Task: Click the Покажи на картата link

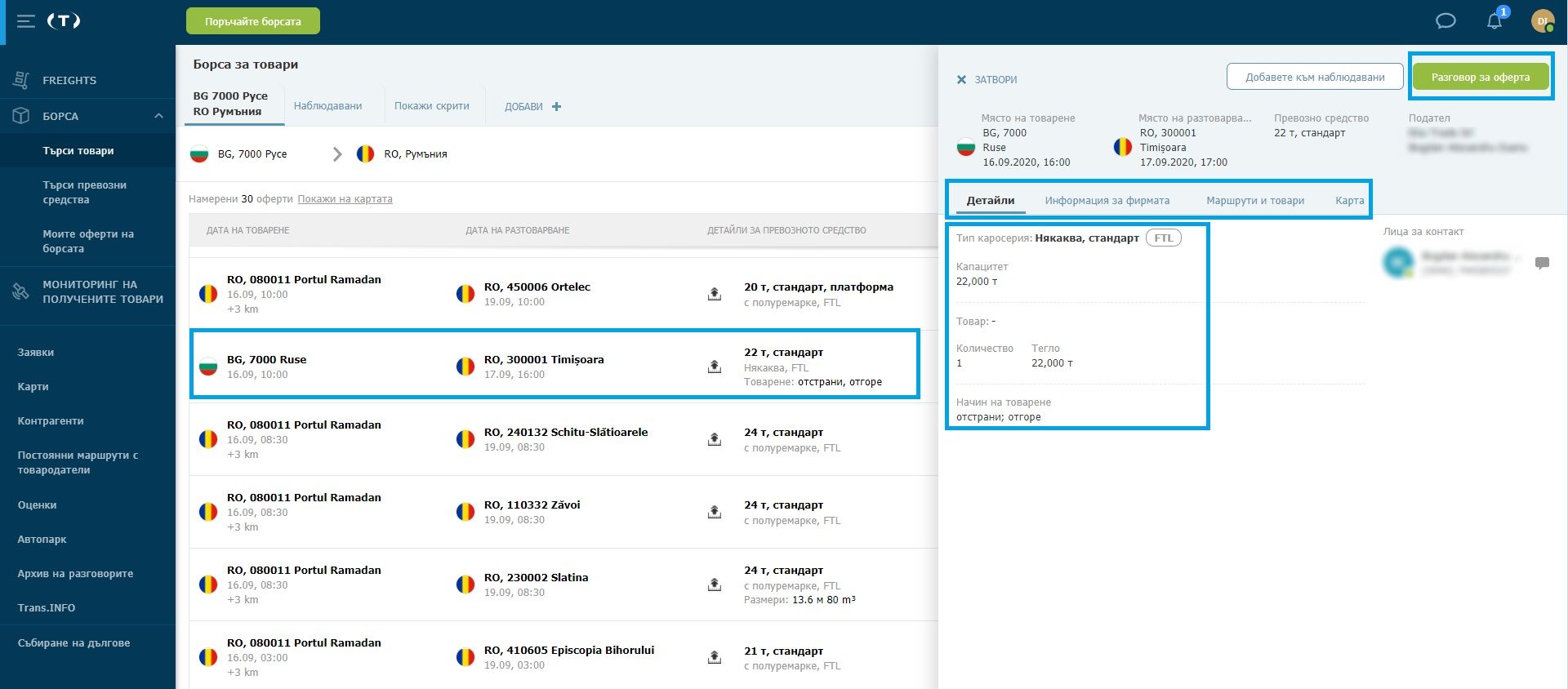Action: (345, 199)
